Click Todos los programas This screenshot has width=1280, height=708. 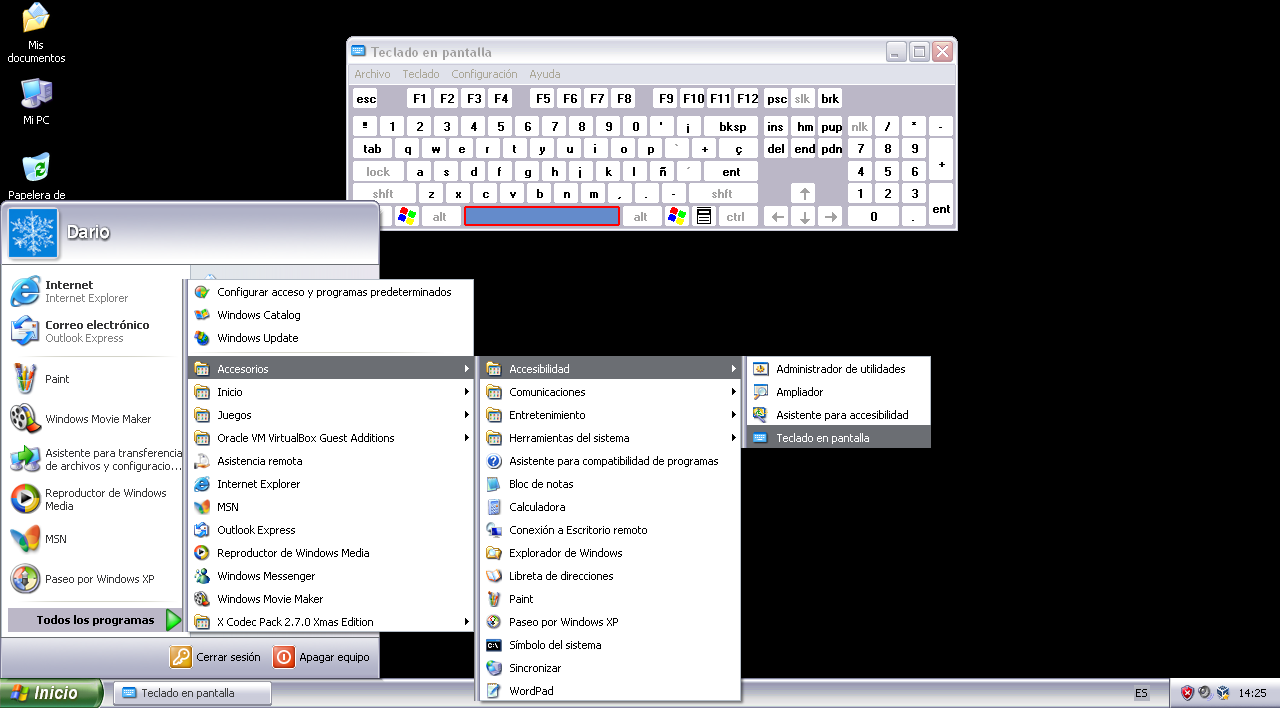pyautogui.click(x=95, y=620)
